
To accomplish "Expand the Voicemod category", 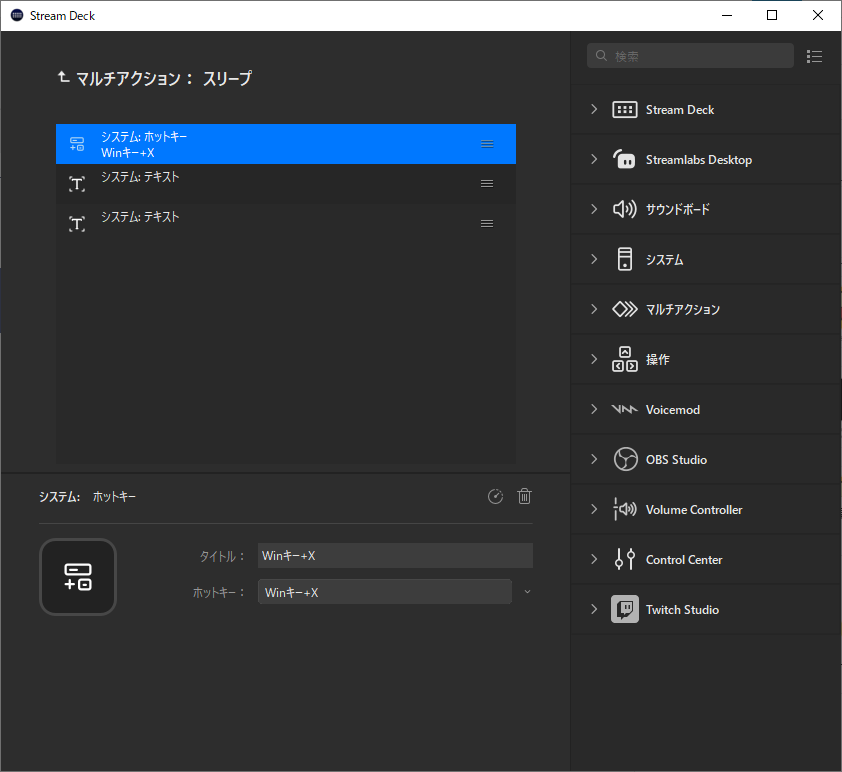I will click(x=594, y=409).
